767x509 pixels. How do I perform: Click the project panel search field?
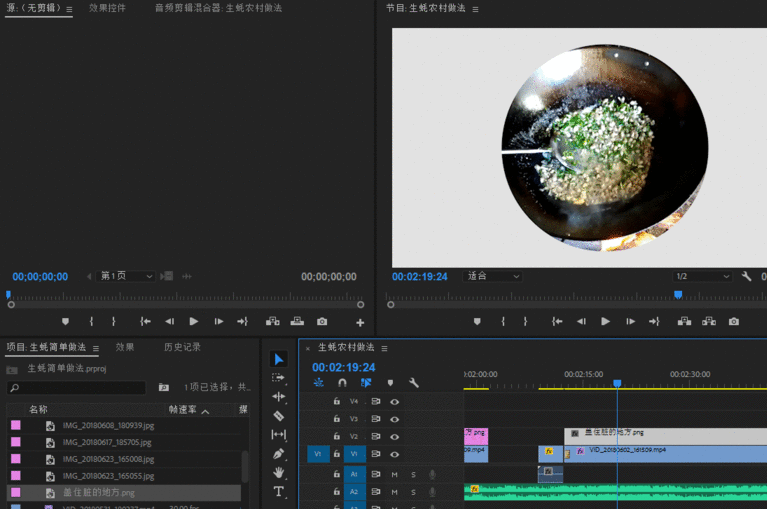(77, 387)
